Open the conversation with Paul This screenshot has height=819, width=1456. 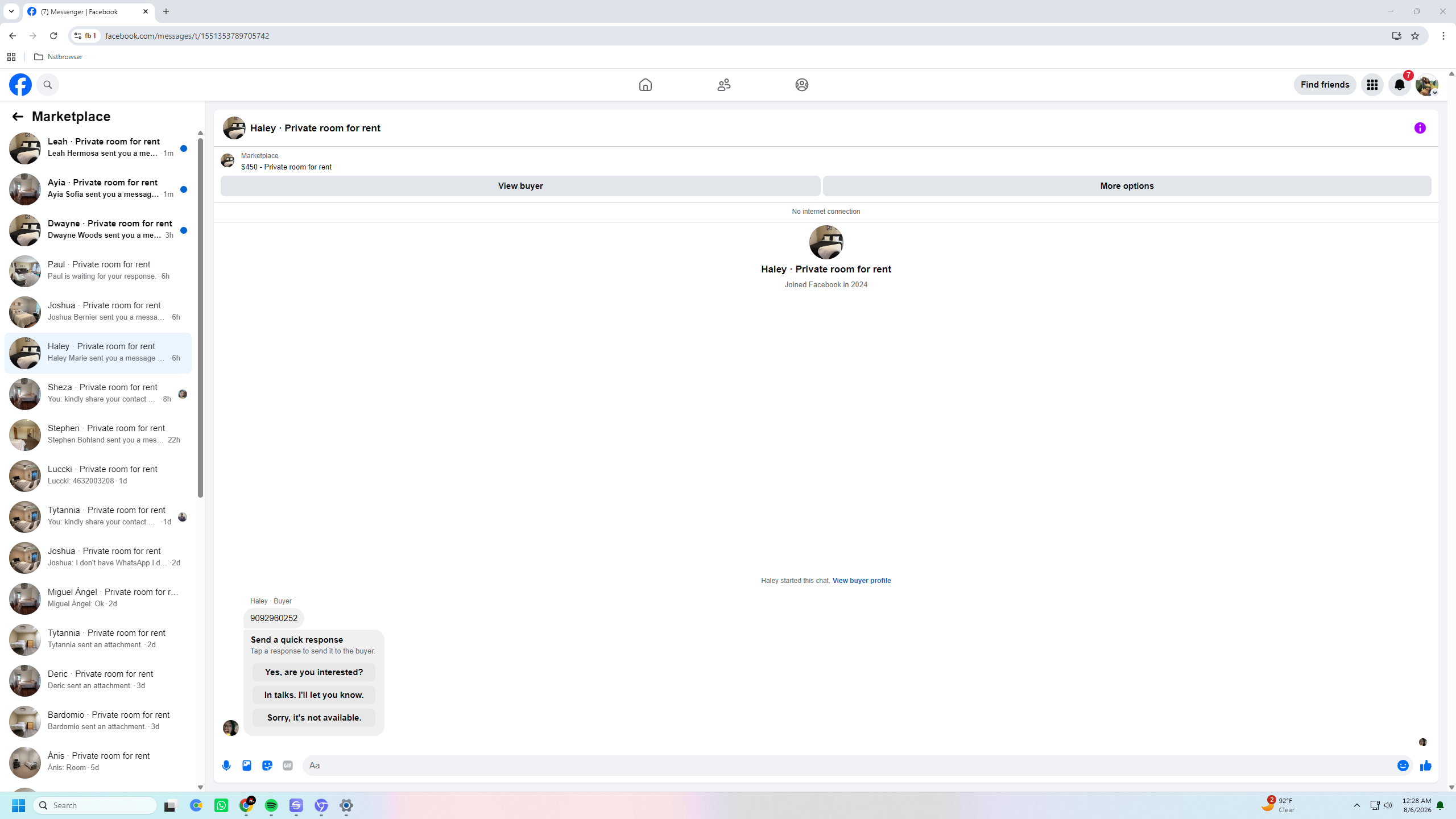pos(98,271)
